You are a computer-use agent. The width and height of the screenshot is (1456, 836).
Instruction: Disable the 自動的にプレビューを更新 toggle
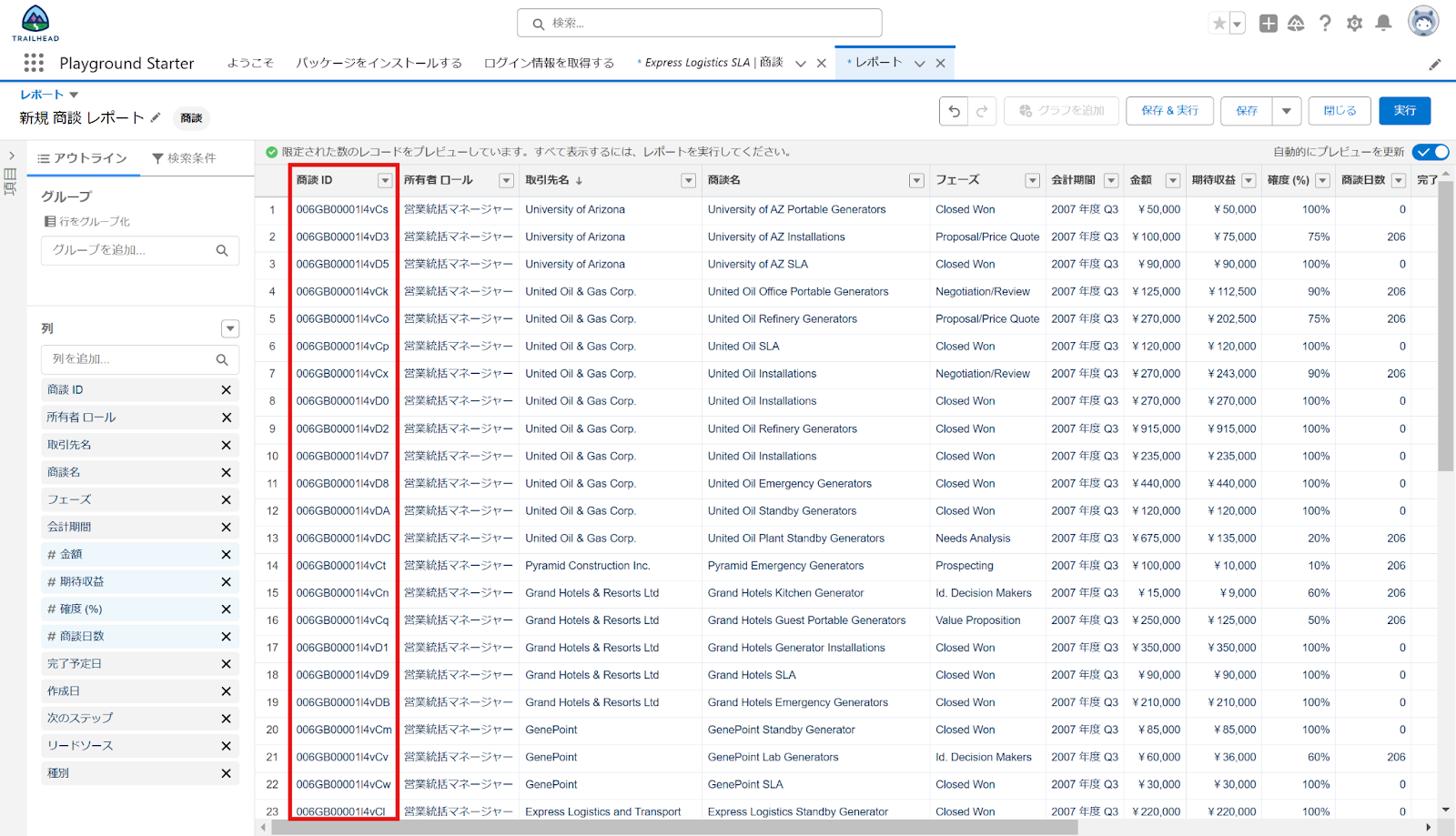click(1430, 152)
